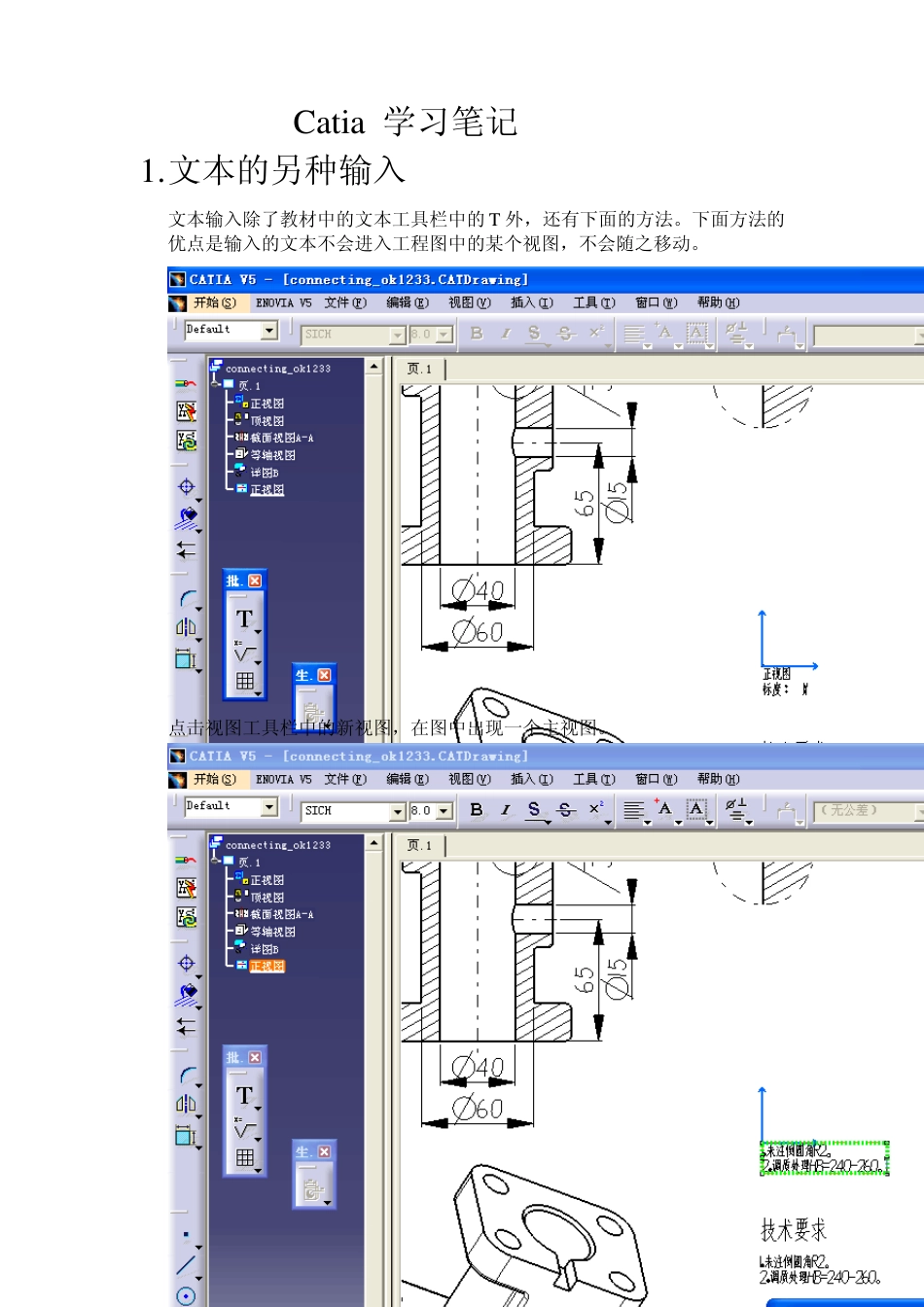Viewport: 924px width, 1307px height.
Task: Open tolerance (无公差) dropdown in second window
Action: pyautogui.click(x=919, y=810)
